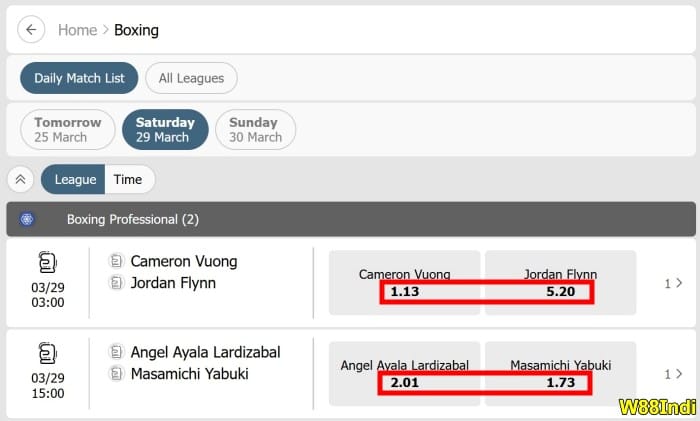This screenshot has width=700, height=421.
Task: Click icon beside Jordan Flynn name
Action: pos(116,283)
